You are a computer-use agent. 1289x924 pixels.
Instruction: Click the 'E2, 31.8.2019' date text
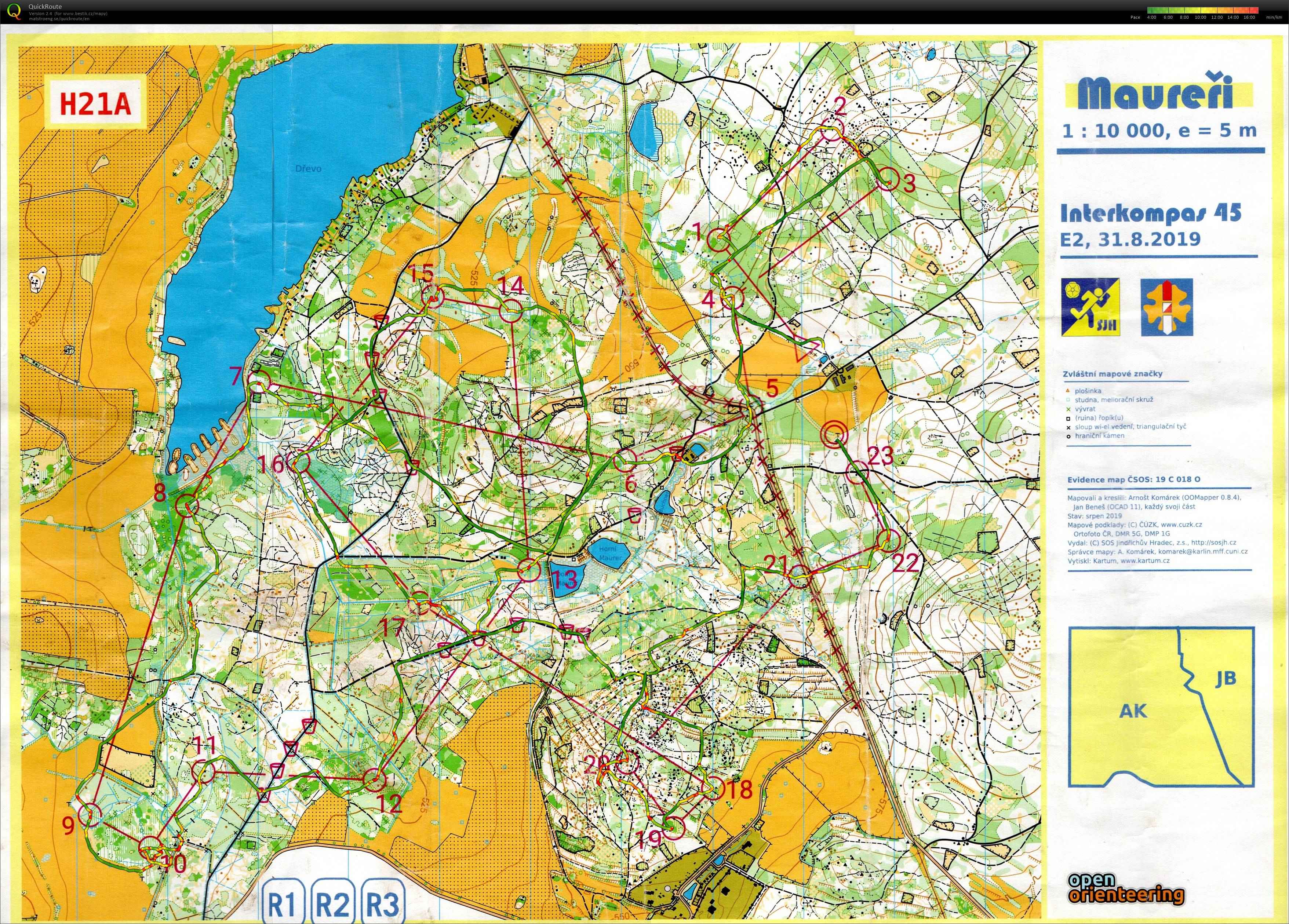(x=1131, y=239)
